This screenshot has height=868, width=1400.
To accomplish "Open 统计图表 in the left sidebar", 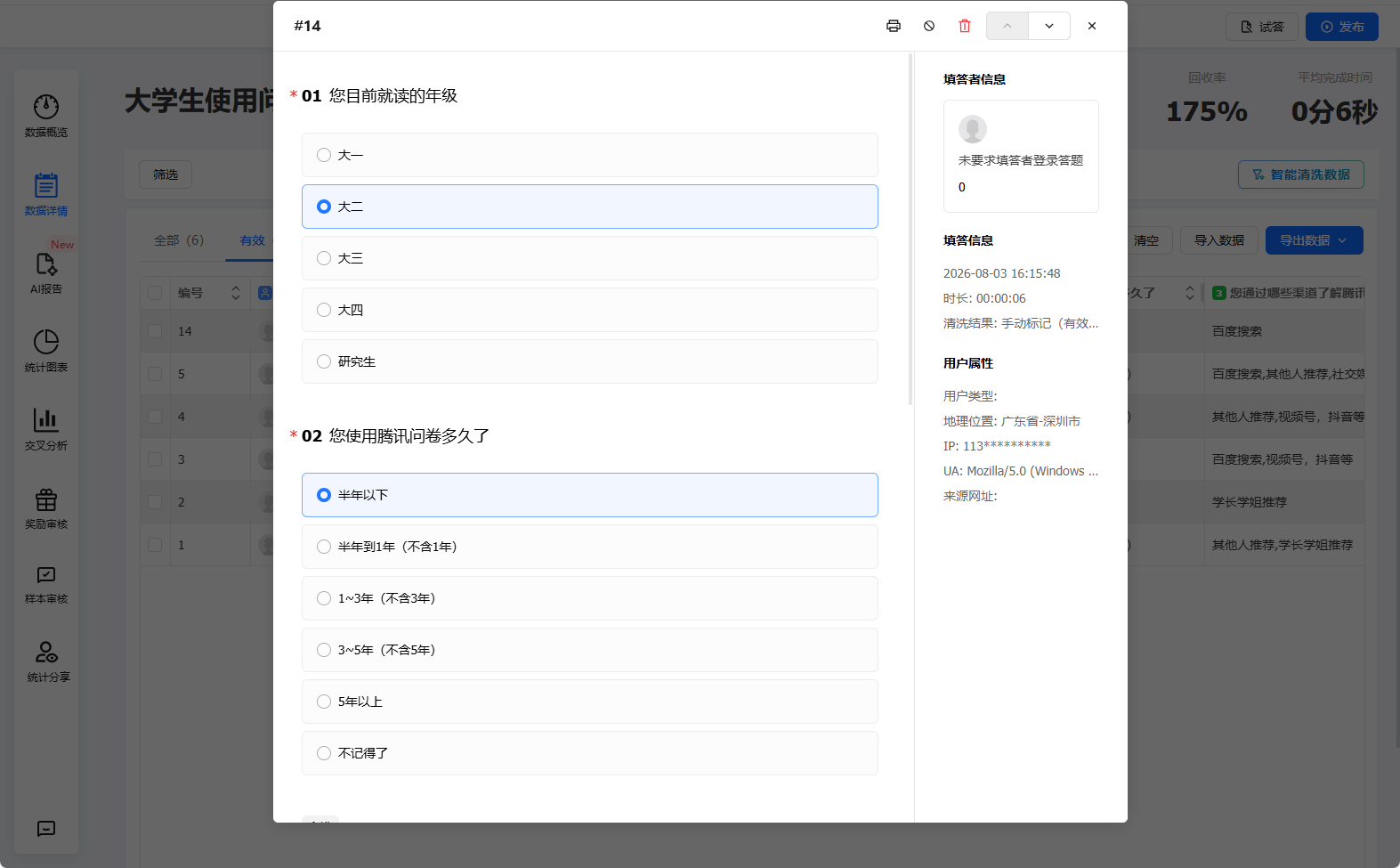I will pyautogui.click(x=46, y=351).
